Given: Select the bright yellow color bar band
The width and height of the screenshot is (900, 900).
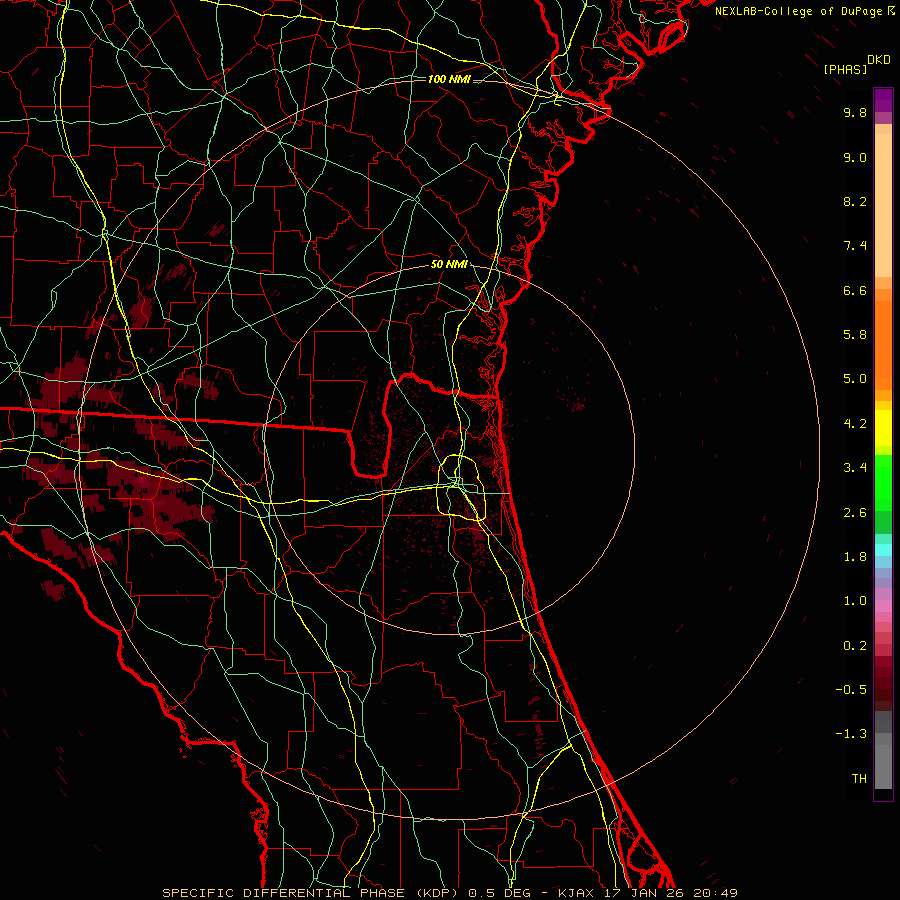Looking at the screenshot, I should coord(883,428).
